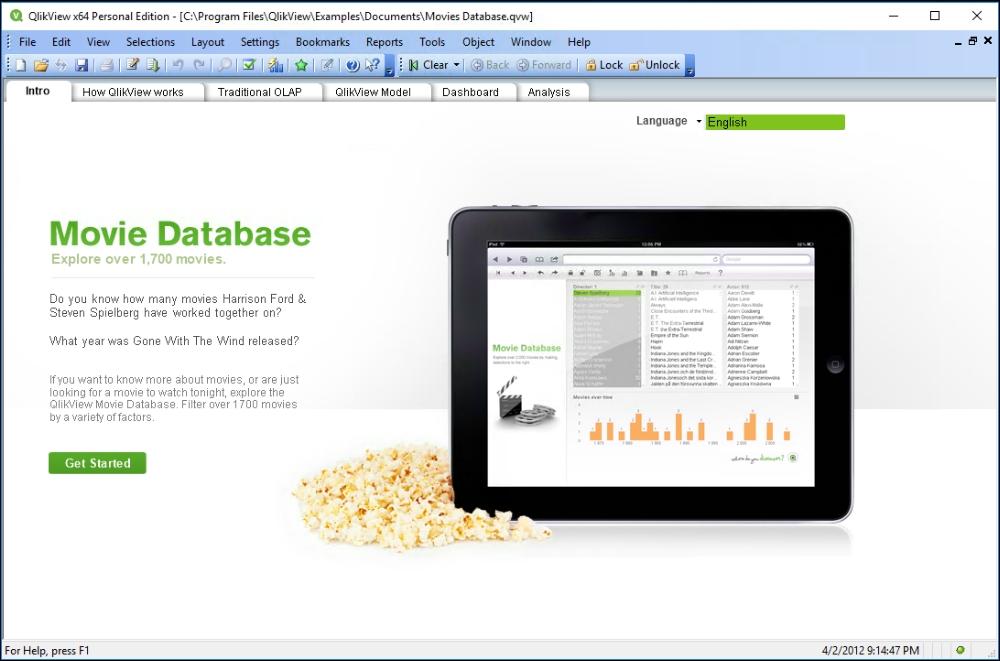1000x661 pixels.
Task: Add a bookmark with the green star
Action: tap(301, 65)
